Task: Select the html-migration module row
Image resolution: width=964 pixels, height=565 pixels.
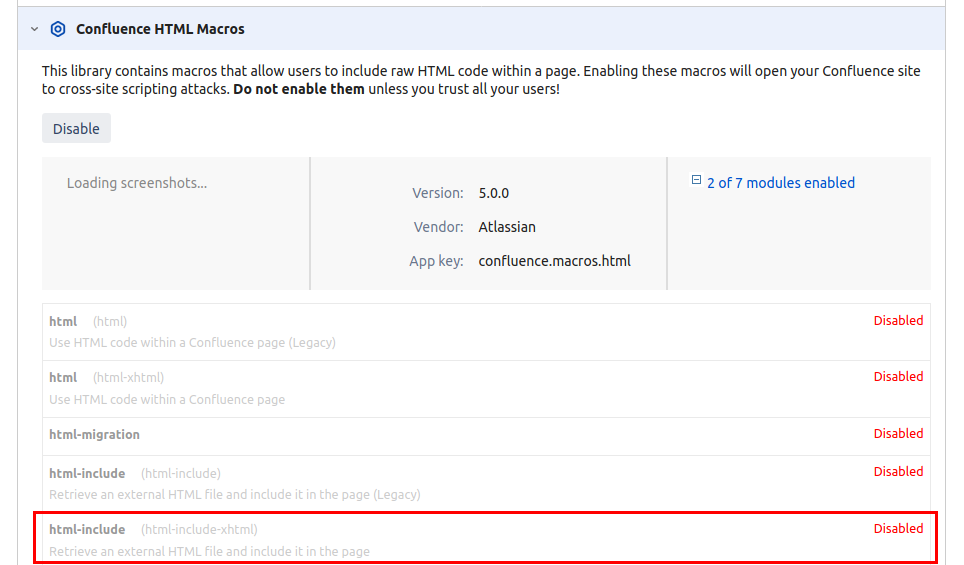Action: coord(486,437)
